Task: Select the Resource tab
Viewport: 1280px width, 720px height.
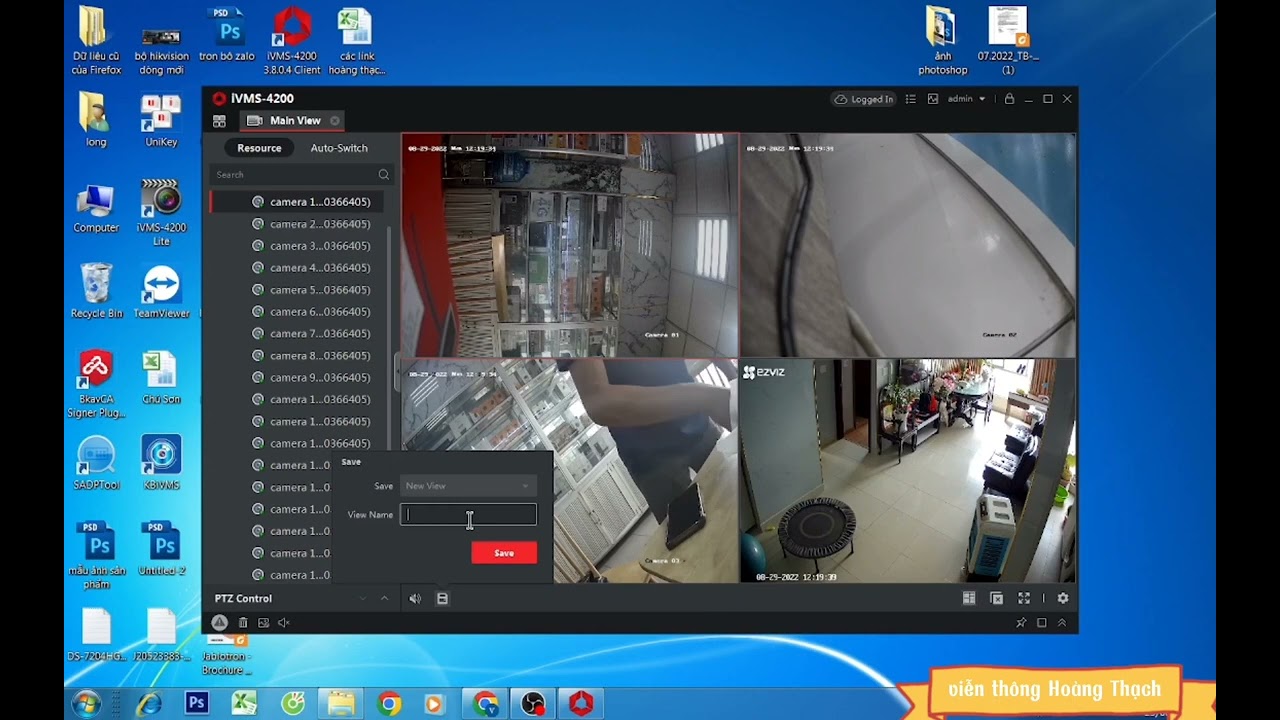Action: [x=259, y=148]
